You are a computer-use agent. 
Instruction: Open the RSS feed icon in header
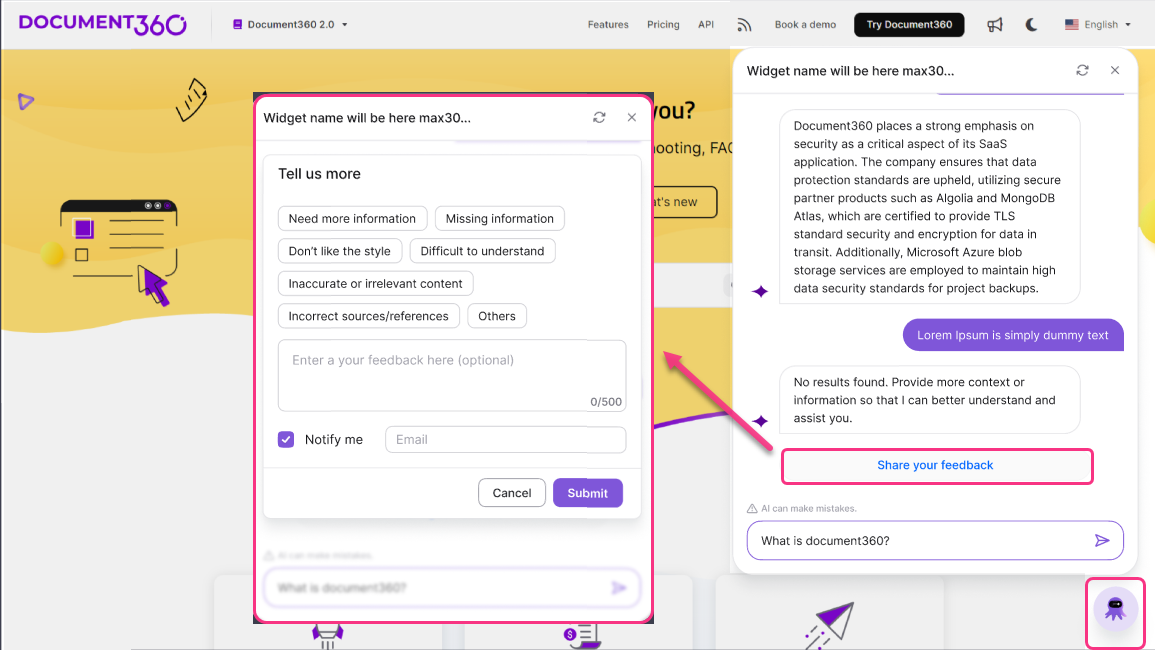[x=744, y=25]
